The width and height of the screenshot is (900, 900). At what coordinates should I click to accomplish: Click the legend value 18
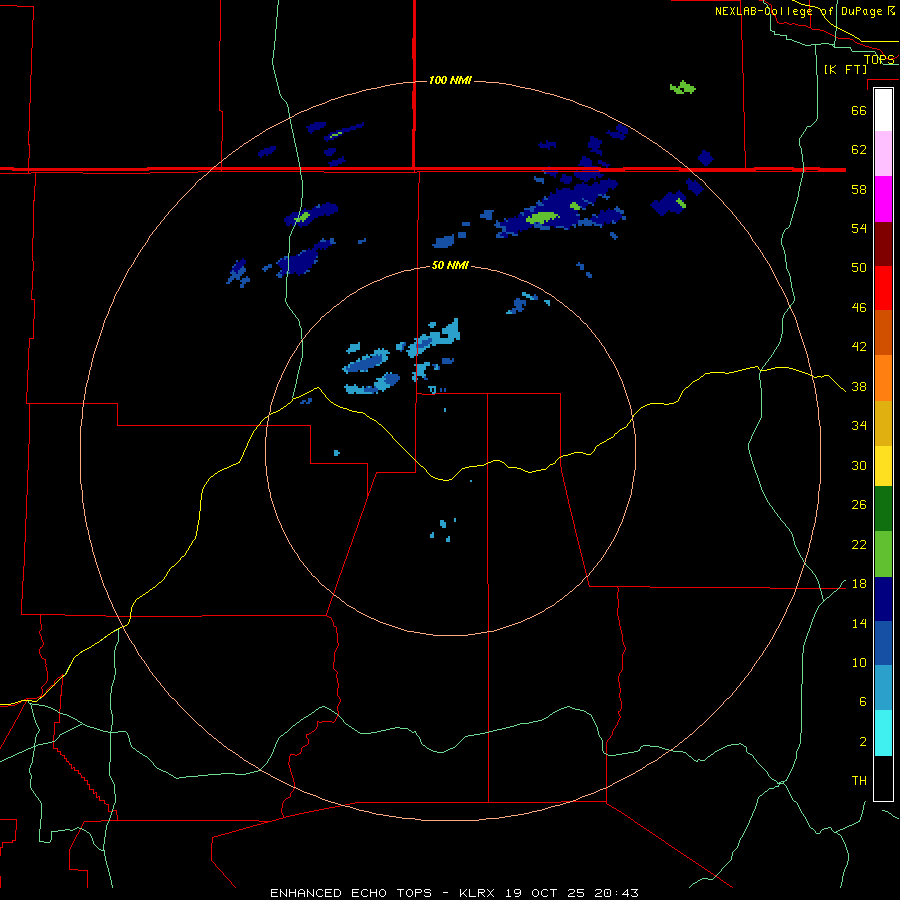coord(859,584)
